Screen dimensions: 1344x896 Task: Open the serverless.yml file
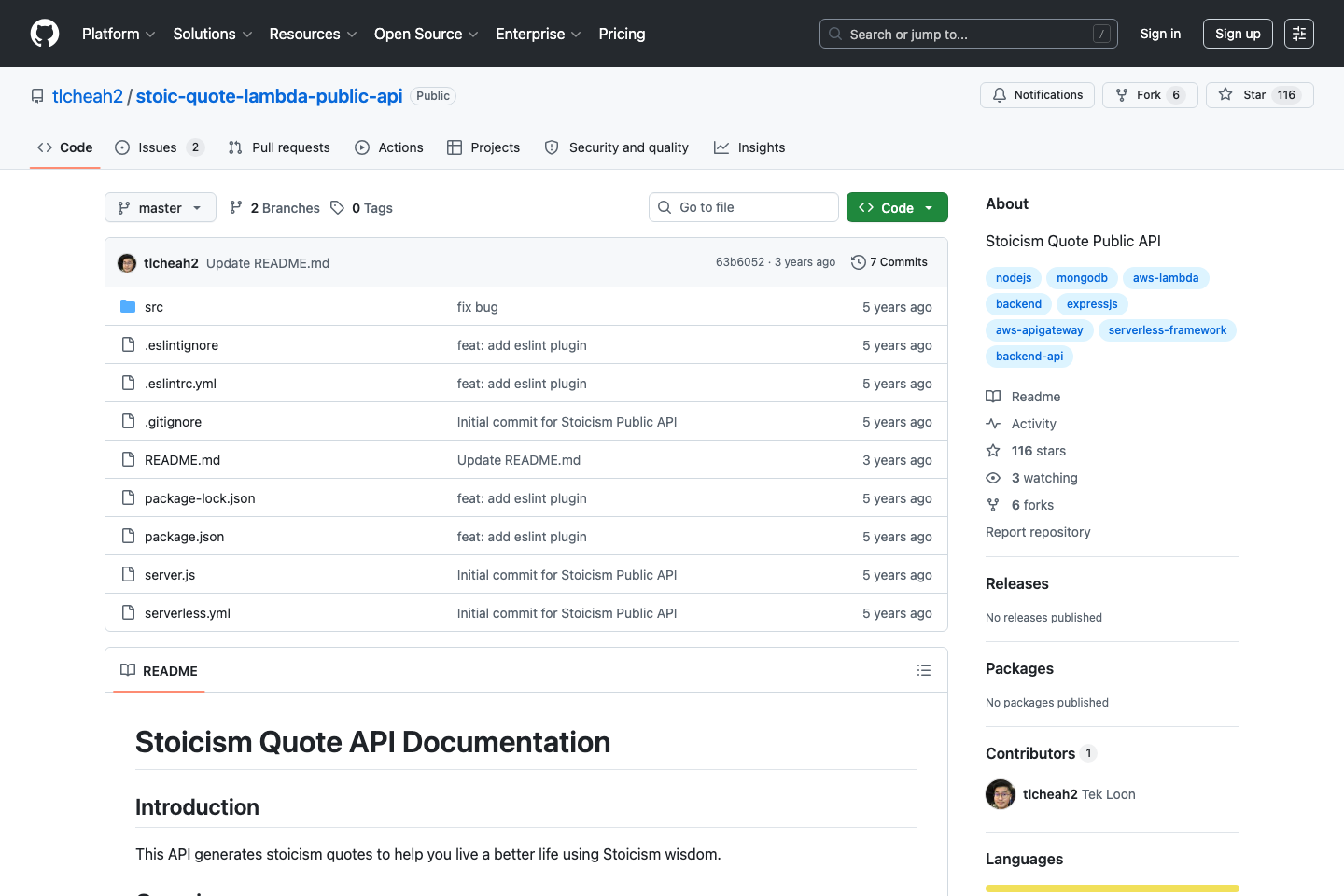[187, 612]
